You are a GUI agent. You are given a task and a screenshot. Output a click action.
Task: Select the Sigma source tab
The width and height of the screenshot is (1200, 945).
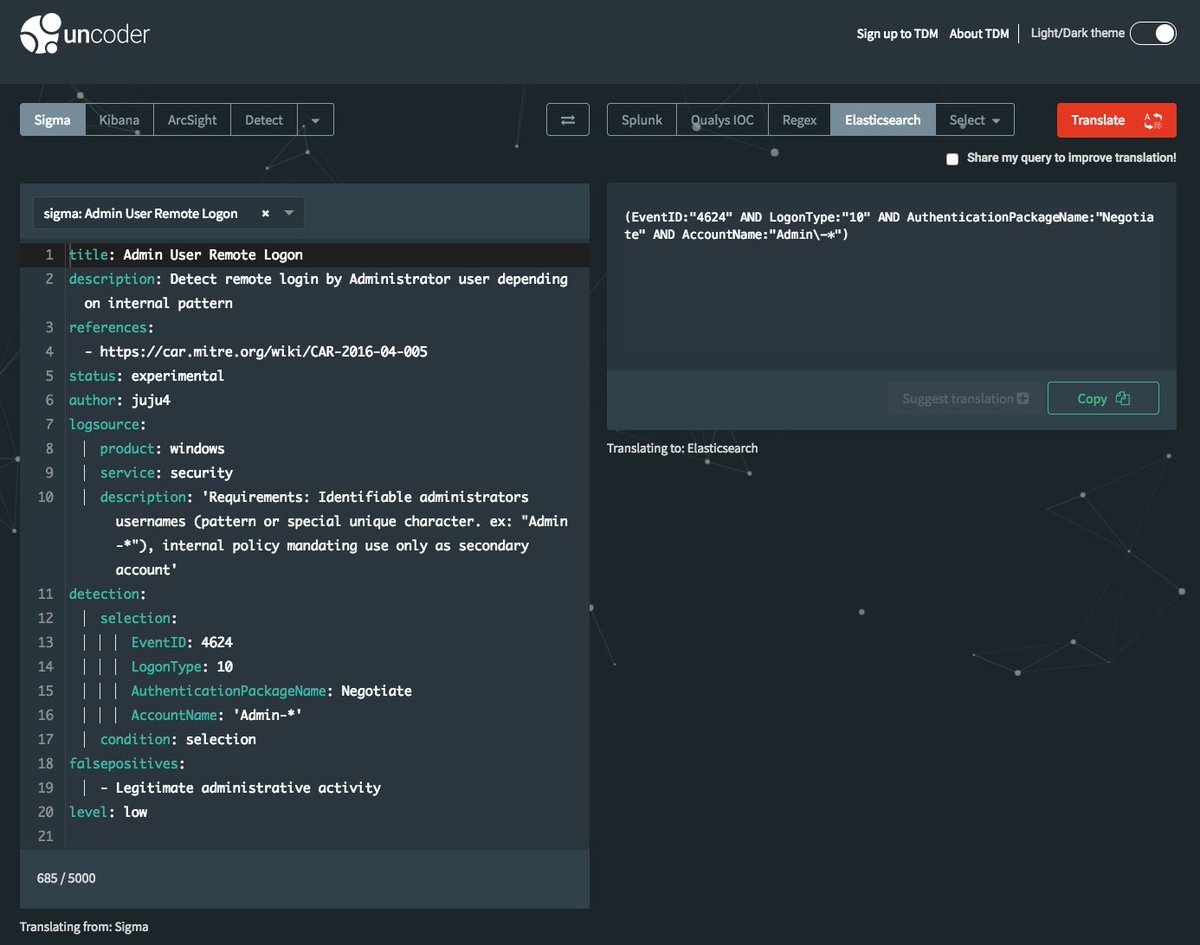52,120
